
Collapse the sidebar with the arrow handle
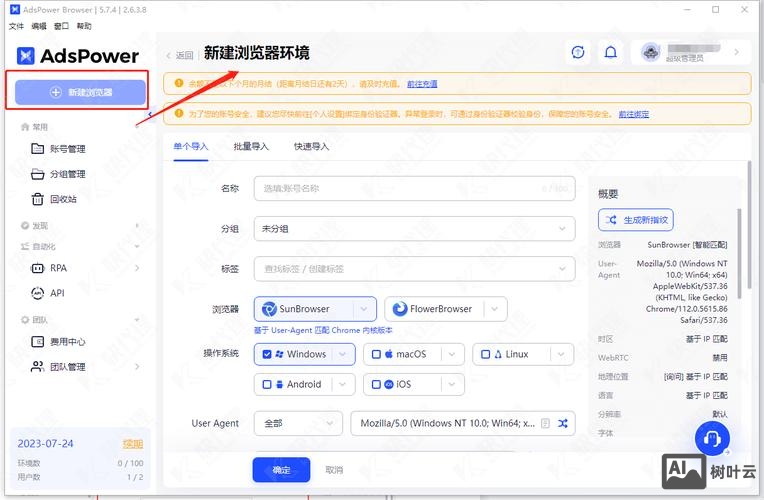[x=151, y=114]
